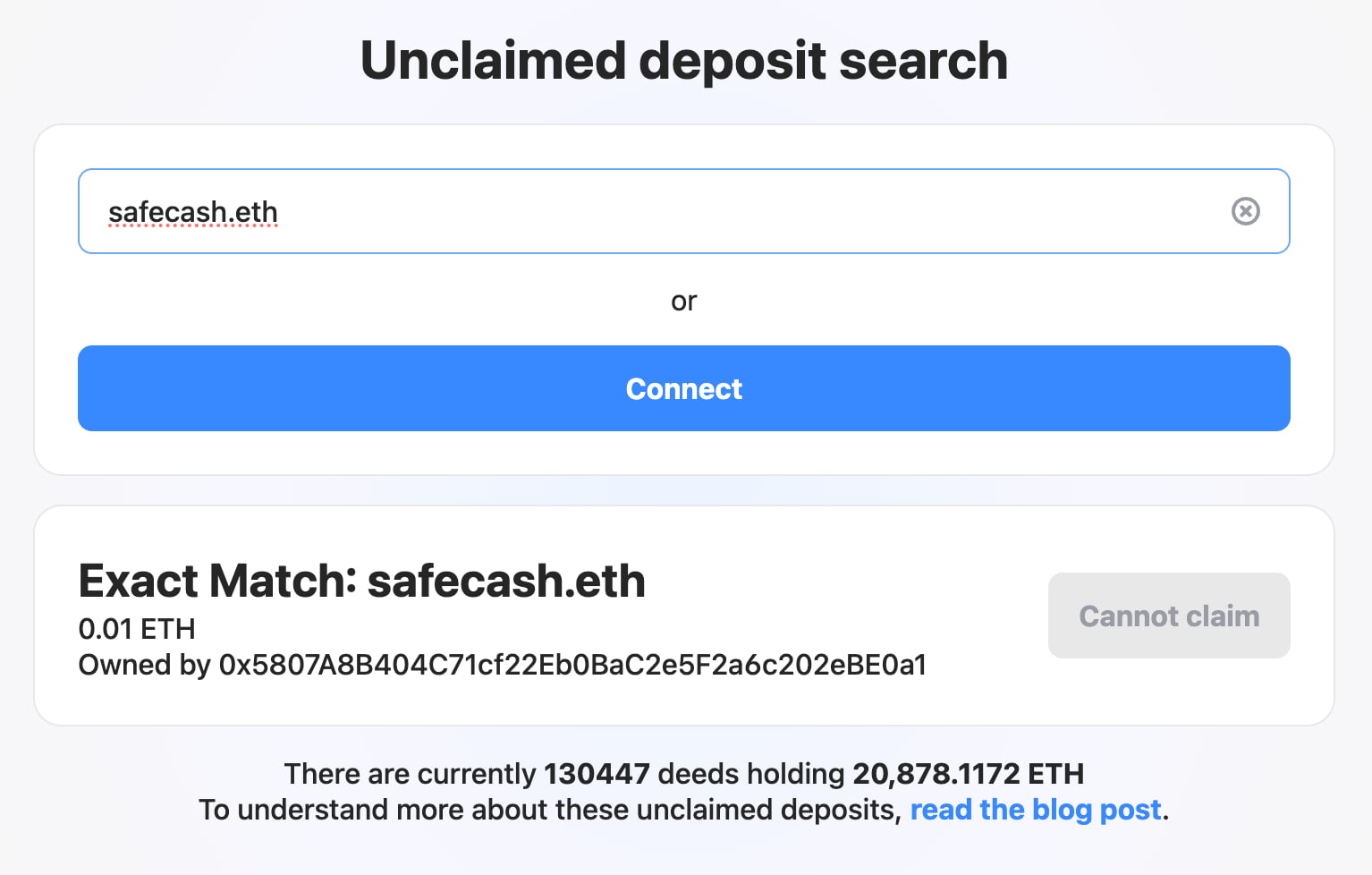
Task: Click the 0.01 ETH deposit amount
Action: pos(137,629)
